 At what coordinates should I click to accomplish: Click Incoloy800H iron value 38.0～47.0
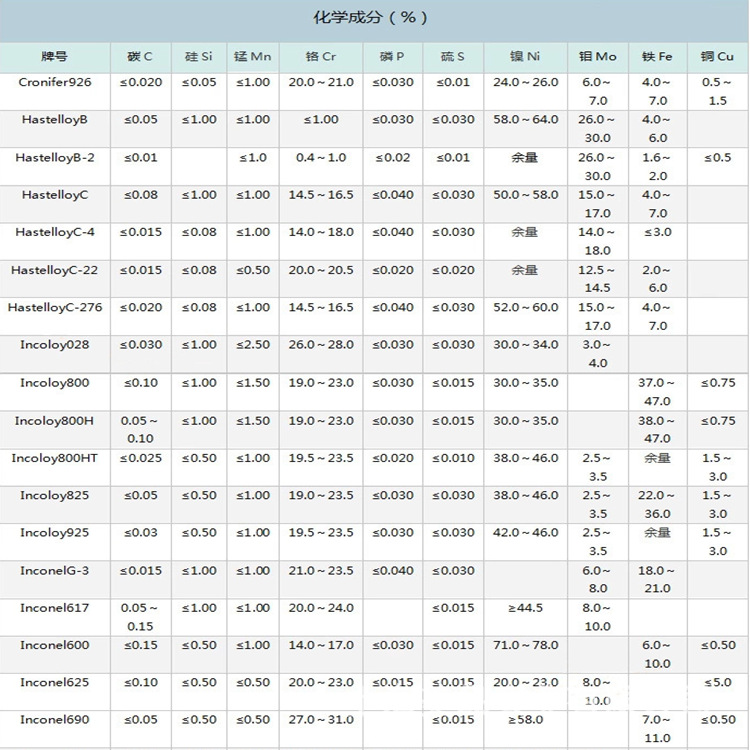tap(657, 430)
